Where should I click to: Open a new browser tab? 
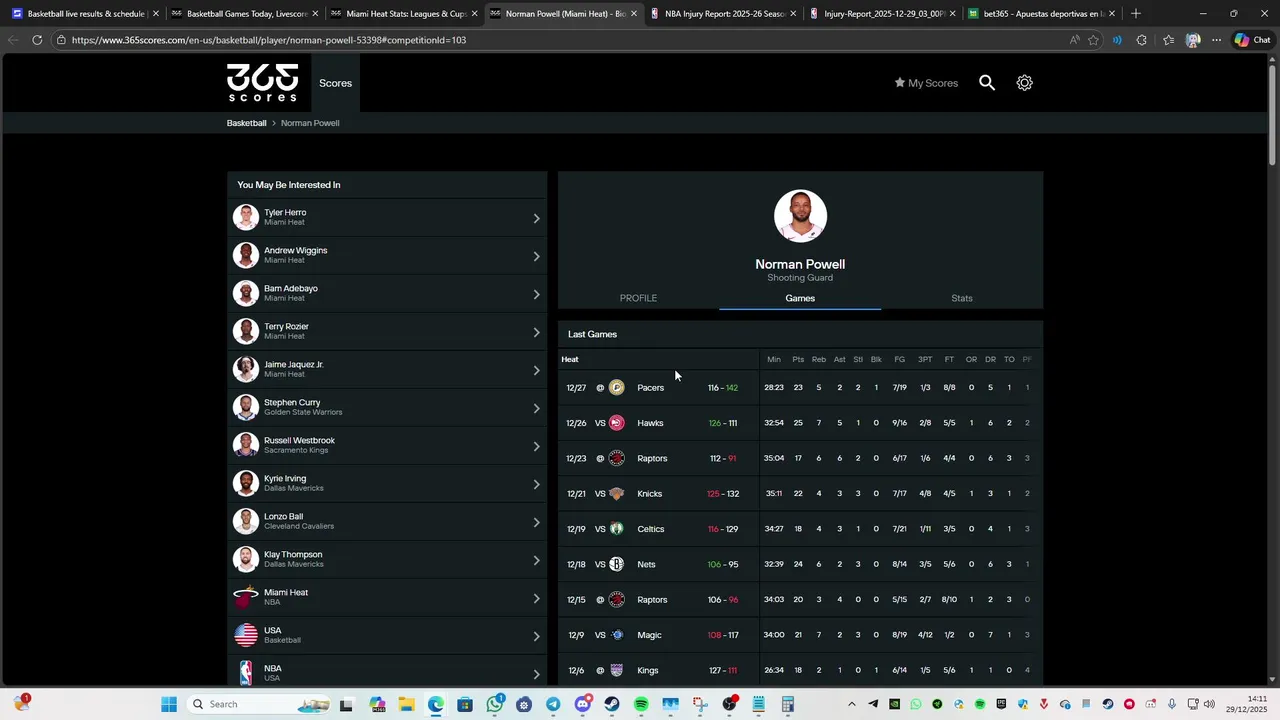[x=1136, y=14]
